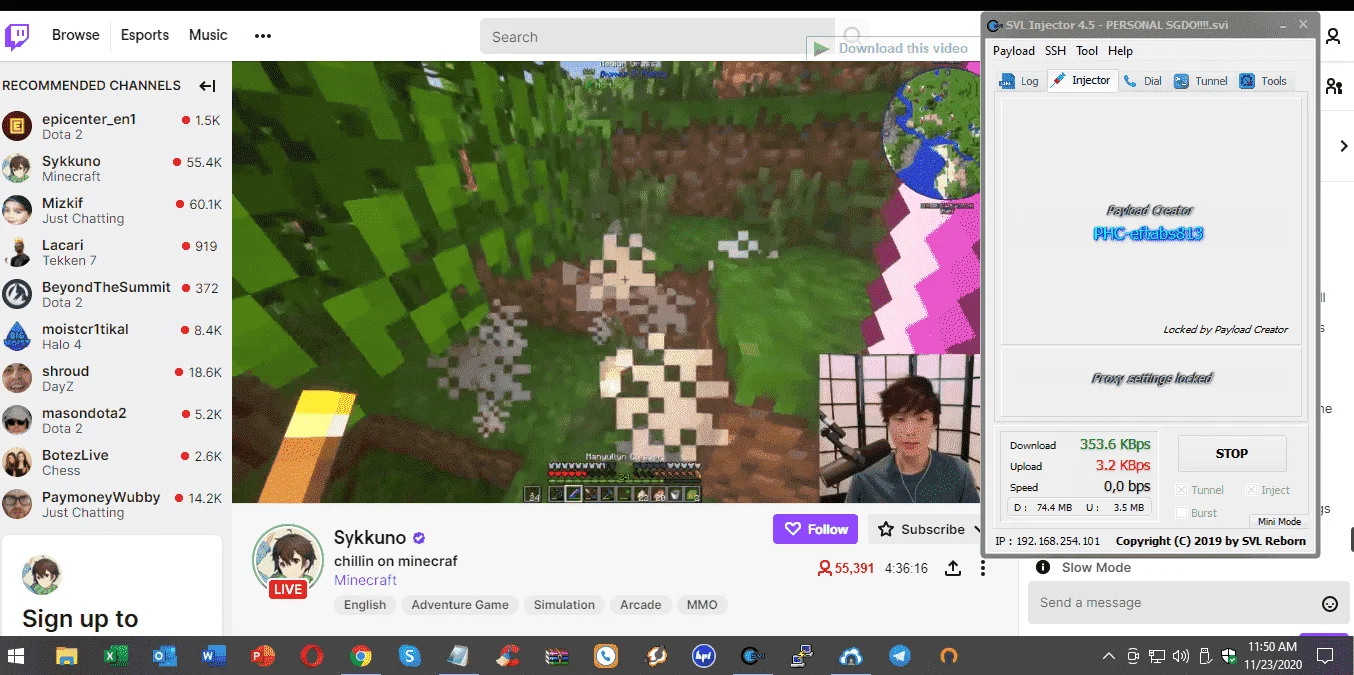This screenshot has height=675, width=1354.
Task: Open SSH menu in SVL Injector
Action: pyautogui.click(x=1055, y=51)
